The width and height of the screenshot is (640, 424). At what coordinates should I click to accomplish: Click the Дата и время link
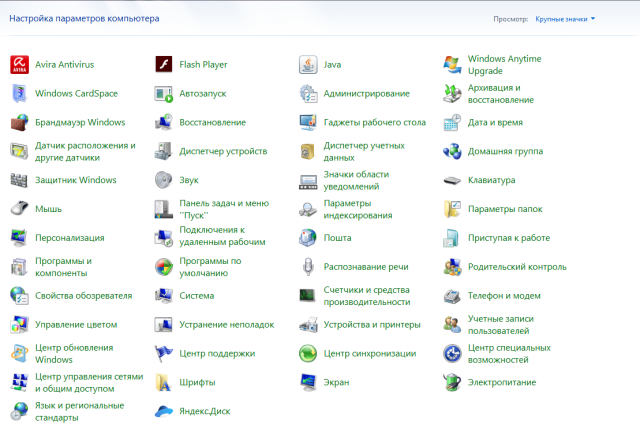[495, 122]
